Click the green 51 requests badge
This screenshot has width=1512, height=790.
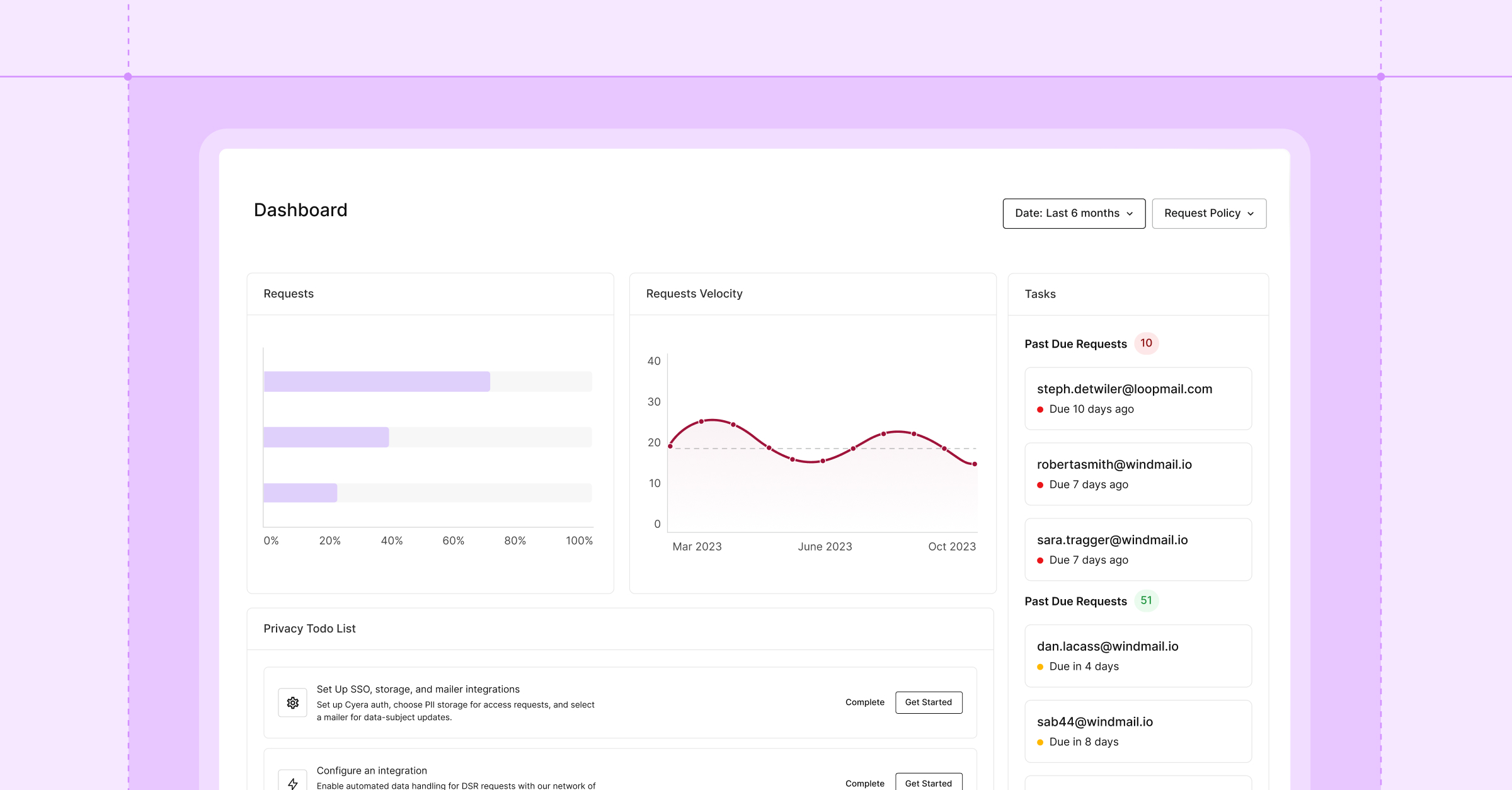click(1146, 601)
